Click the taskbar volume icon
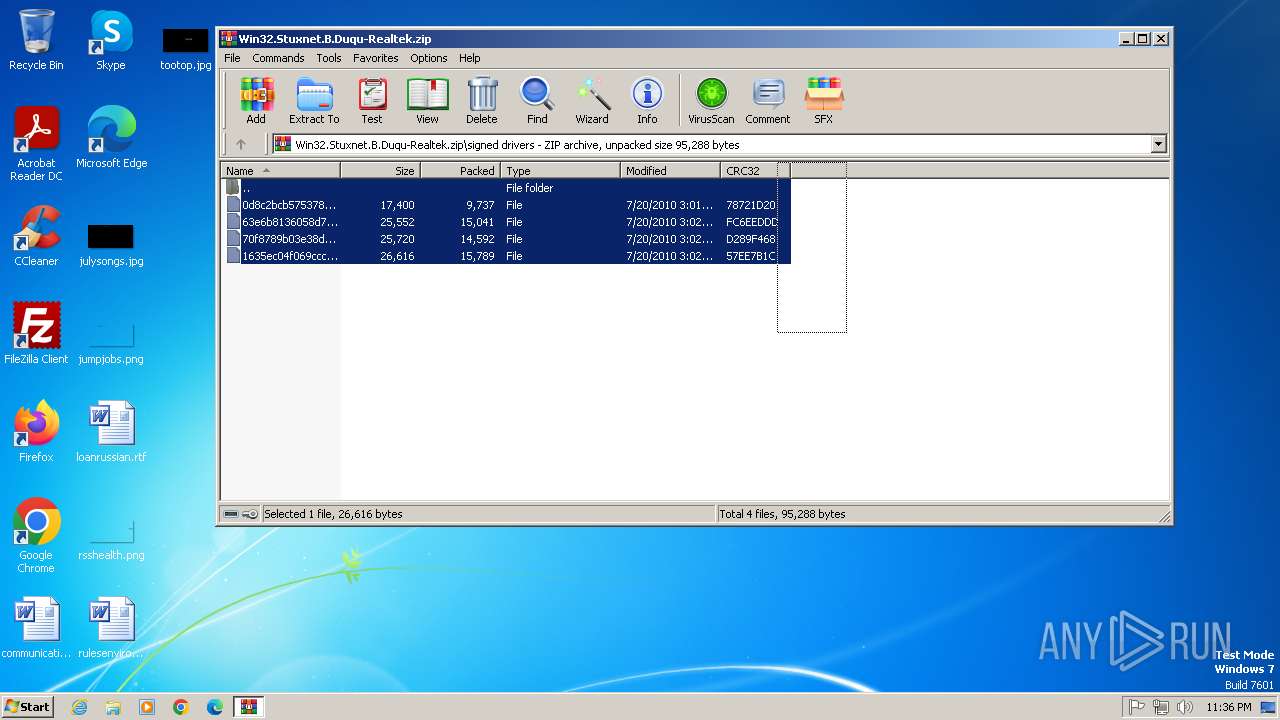 click(1185, 707)
